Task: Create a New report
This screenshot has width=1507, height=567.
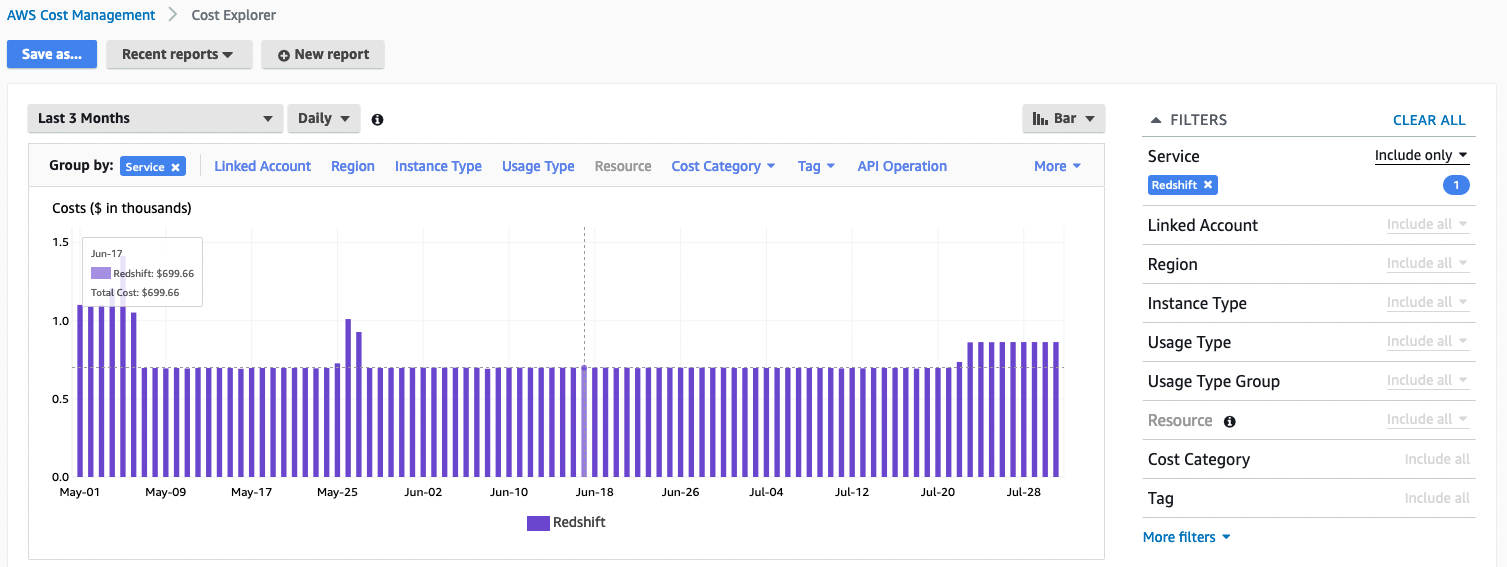Action: (x=323, y=54)
